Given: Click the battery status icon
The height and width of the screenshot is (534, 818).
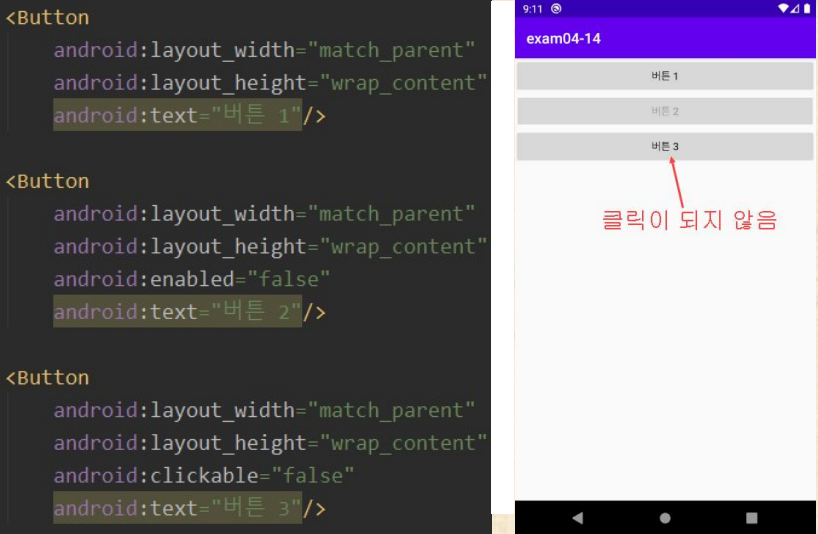Looking at the screenshot, I should [x=807, y=8].
